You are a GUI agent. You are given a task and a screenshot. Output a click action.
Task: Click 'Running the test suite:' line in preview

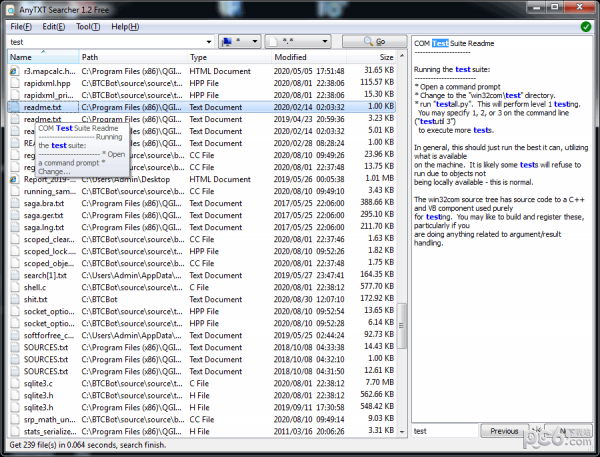click(x=452, y=69)
